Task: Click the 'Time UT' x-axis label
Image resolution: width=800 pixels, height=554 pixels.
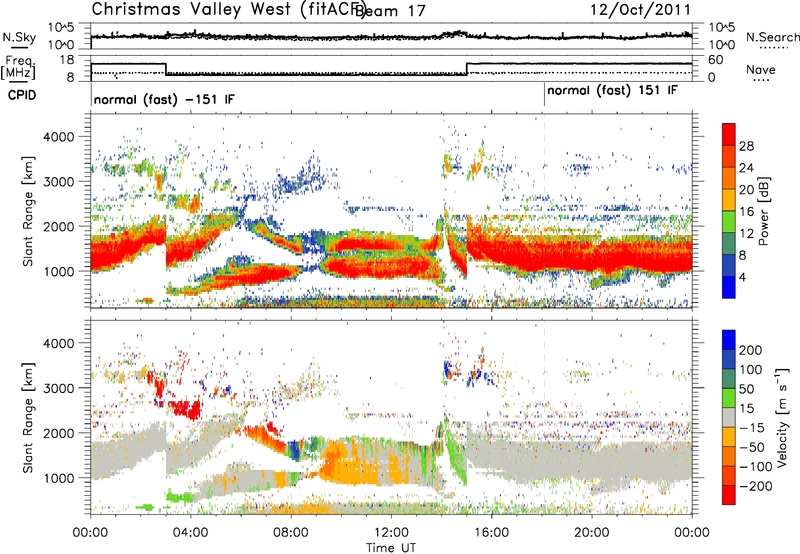Action: (x=391, y=548)
